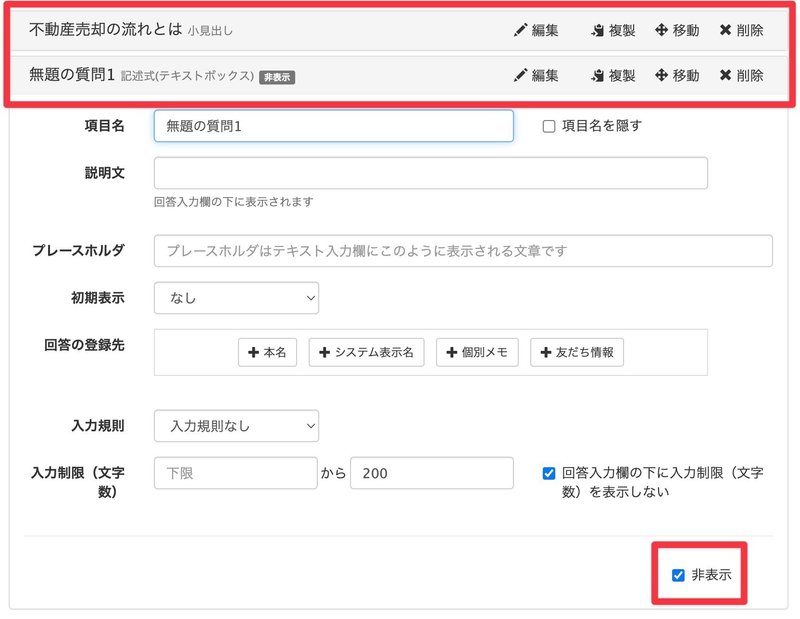Screen dimensions: 800x619
Task: Add システム表示名 as answer destination
Action: (x=366, y=352)
